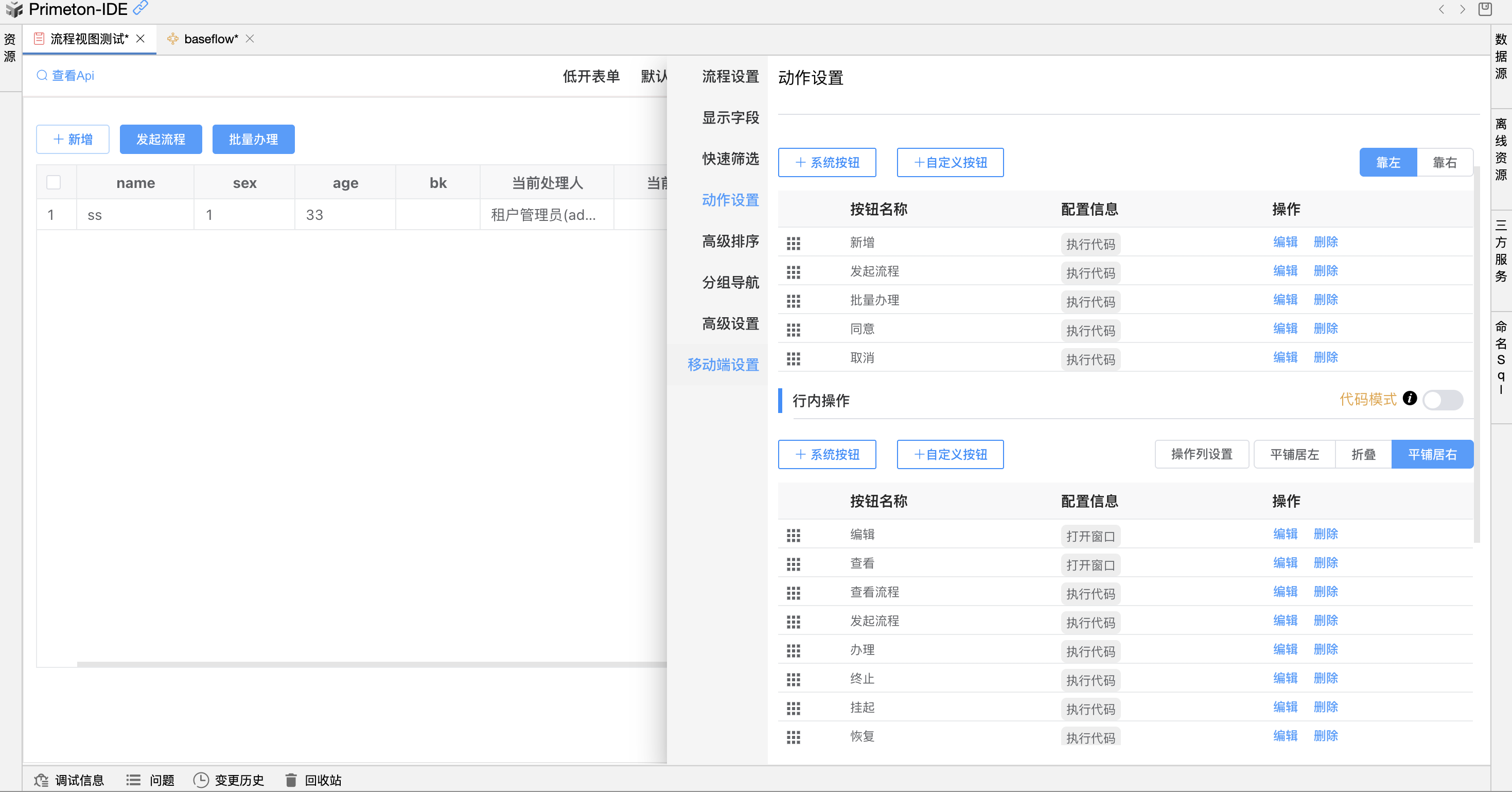Open the 回收站 trash icon
1512x792 pixels.
[291, 780]
